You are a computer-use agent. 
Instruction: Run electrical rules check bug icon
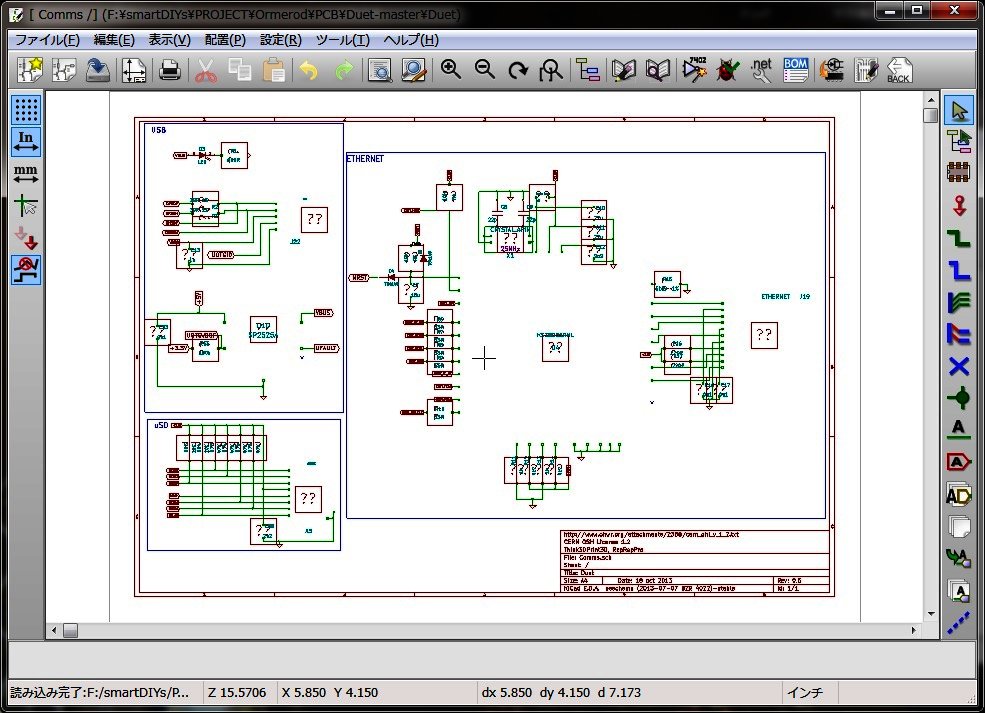click(727, 70)
